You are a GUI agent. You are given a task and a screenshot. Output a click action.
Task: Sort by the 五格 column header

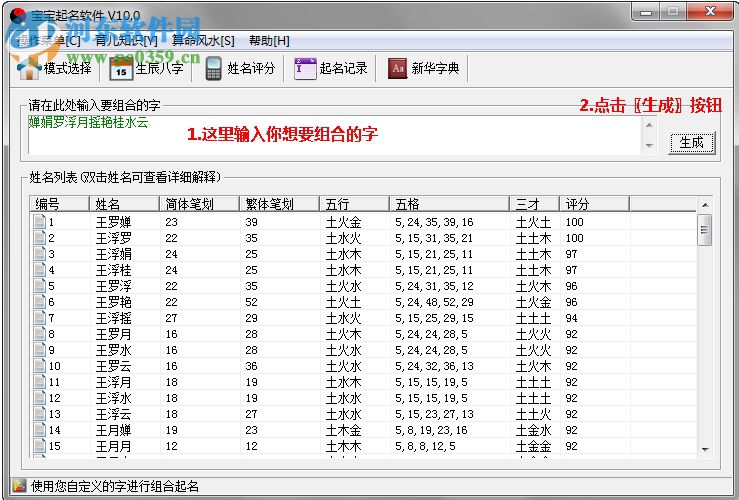(450, 204)
